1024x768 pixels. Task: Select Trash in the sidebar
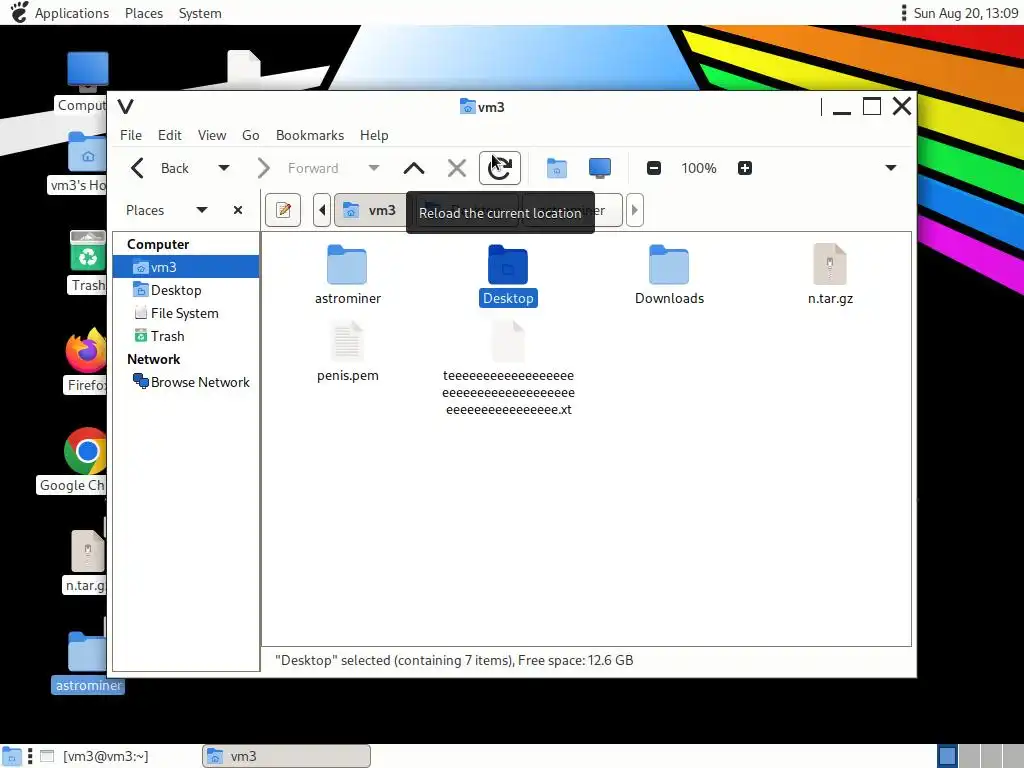coord(186,336)
